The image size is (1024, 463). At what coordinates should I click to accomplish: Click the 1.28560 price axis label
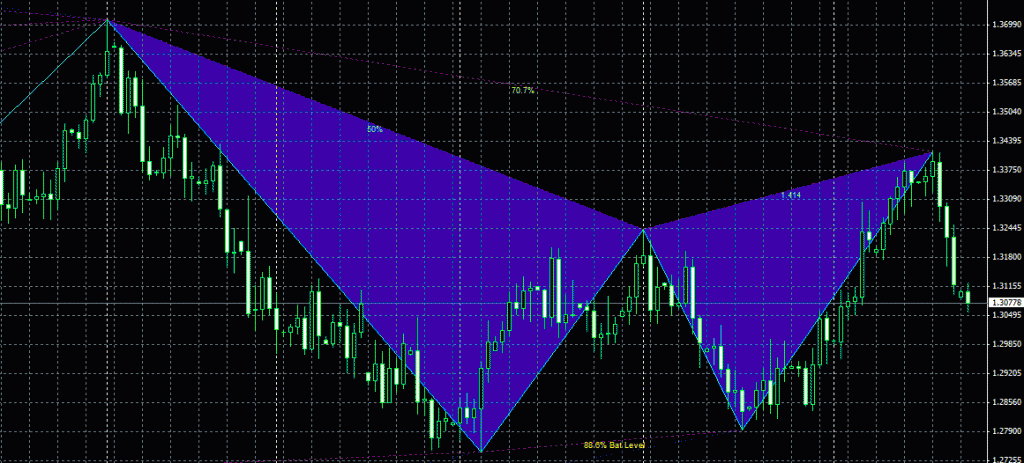1006,402
